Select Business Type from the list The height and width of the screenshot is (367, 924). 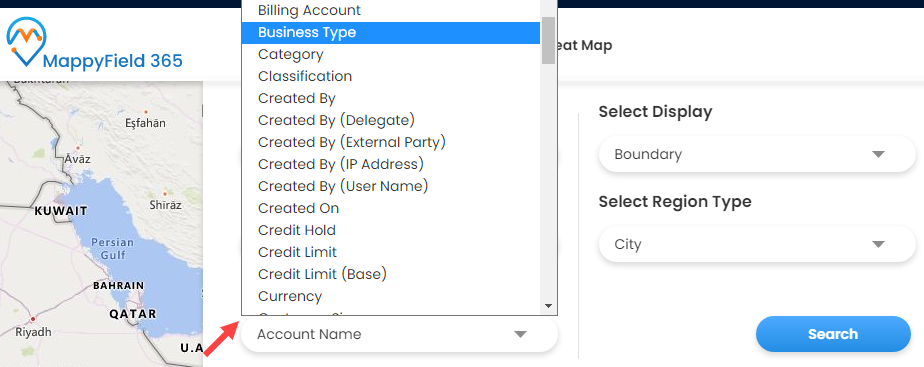coord(391,32)
